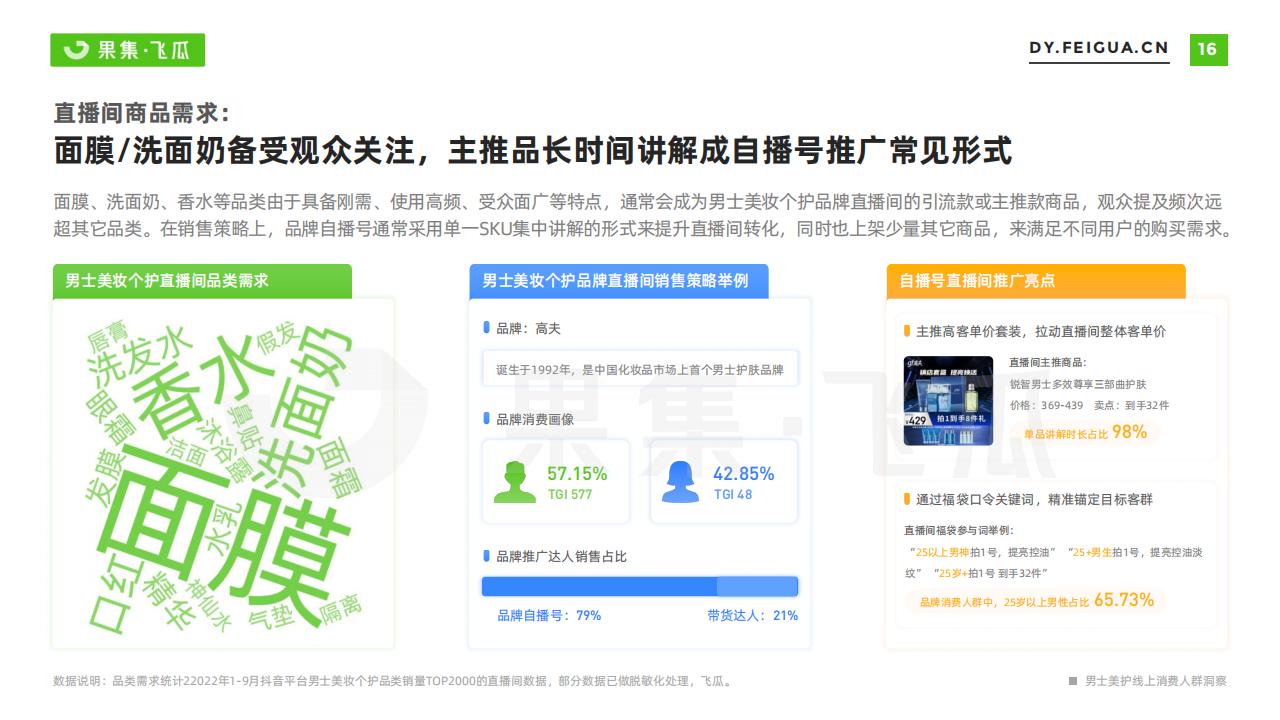Click the brand description box about 1992

click(640, 369)
